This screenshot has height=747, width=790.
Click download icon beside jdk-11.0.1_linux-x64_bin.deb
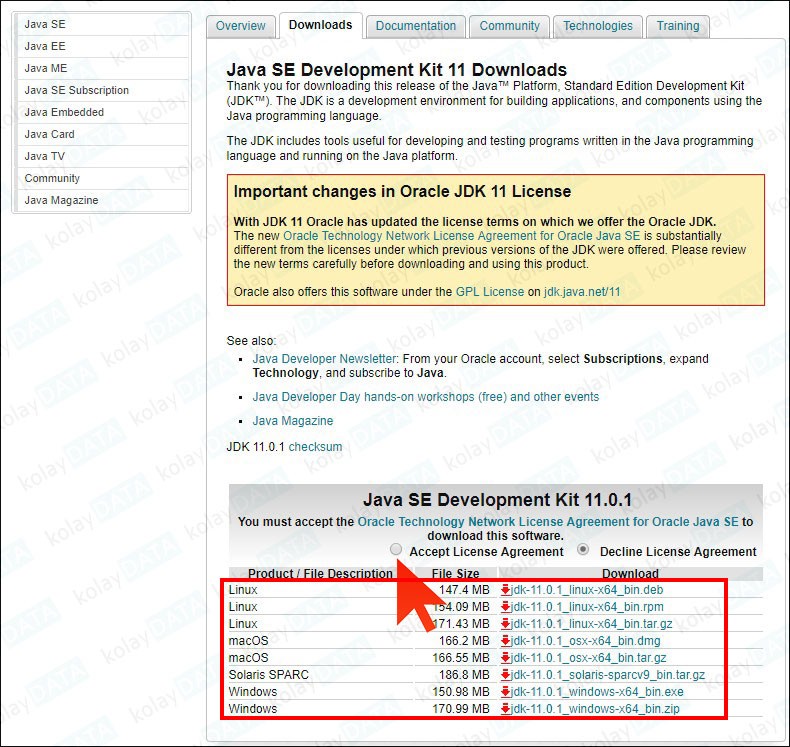pyautogui.click(x=506, y=590)
